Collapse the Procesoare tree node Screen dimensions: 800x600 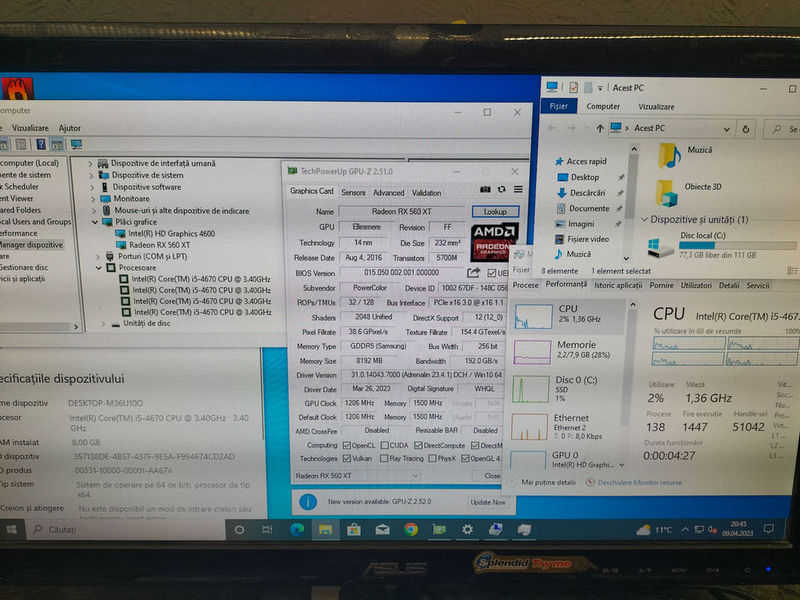click(x=99, y=267)
